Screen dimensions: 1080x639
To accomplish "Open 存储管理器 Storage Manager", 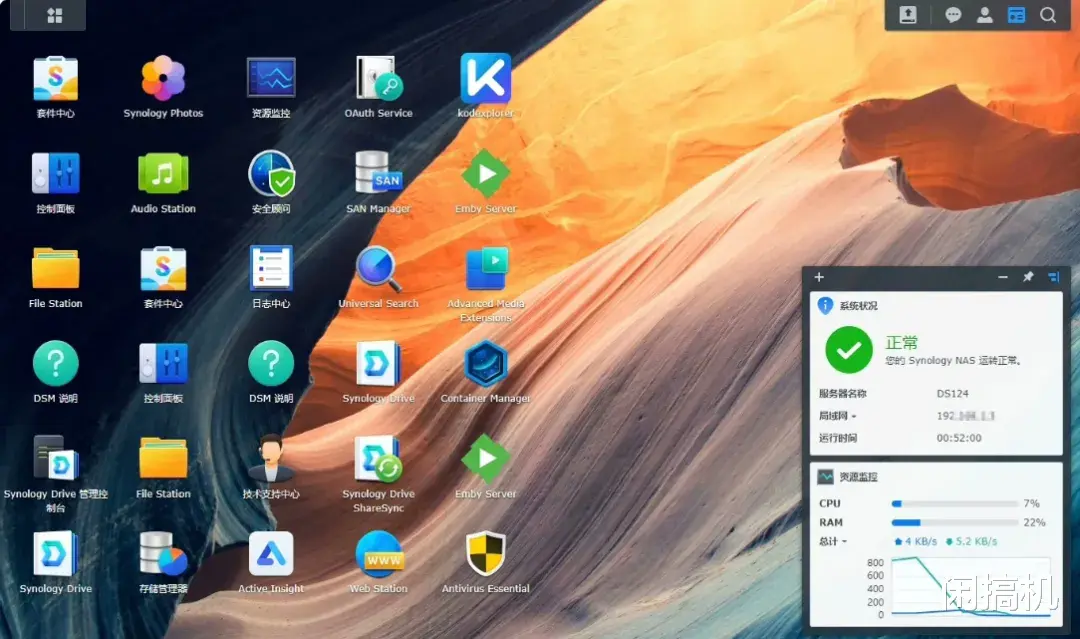I will pos(163,563).
